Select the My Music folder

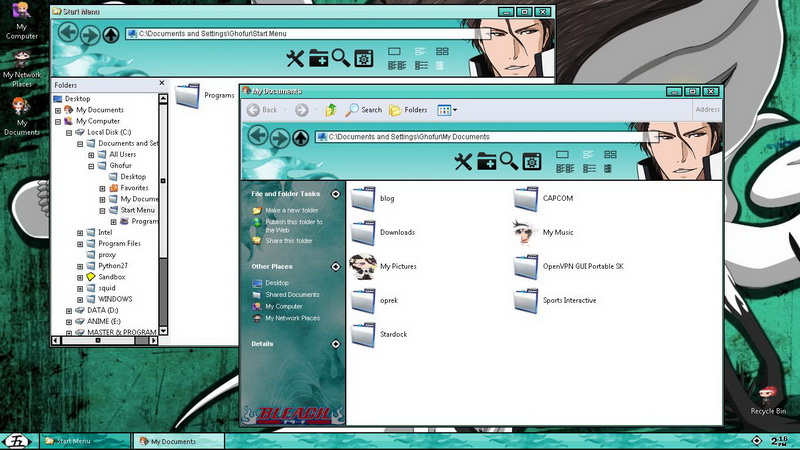(543, 232)
